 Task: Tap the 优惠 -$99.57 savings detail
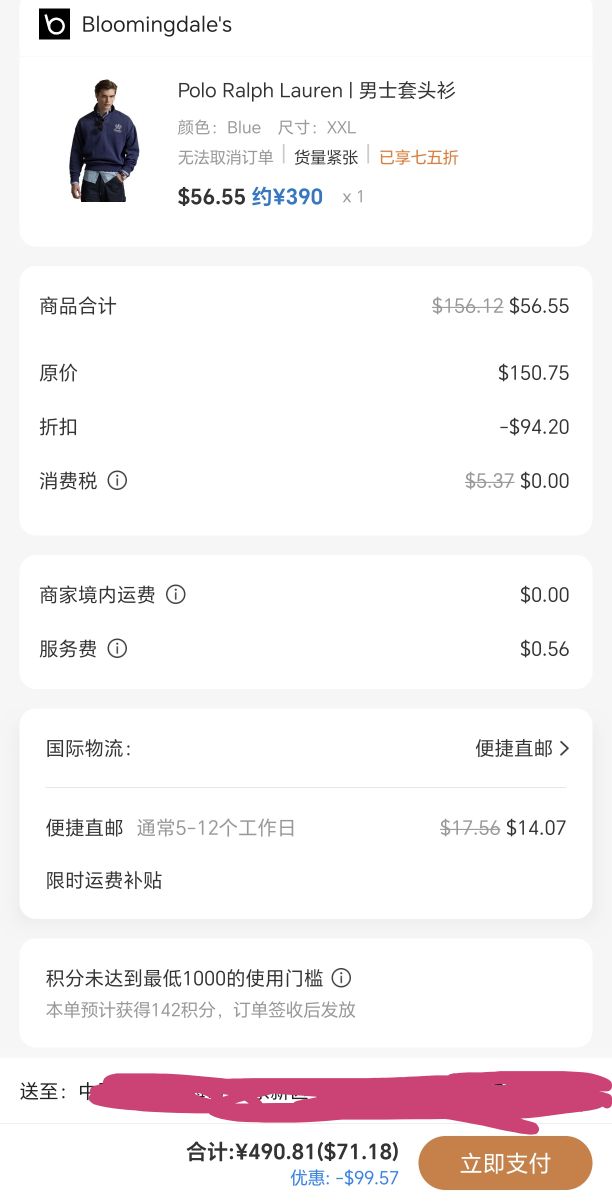point(345,1179)
